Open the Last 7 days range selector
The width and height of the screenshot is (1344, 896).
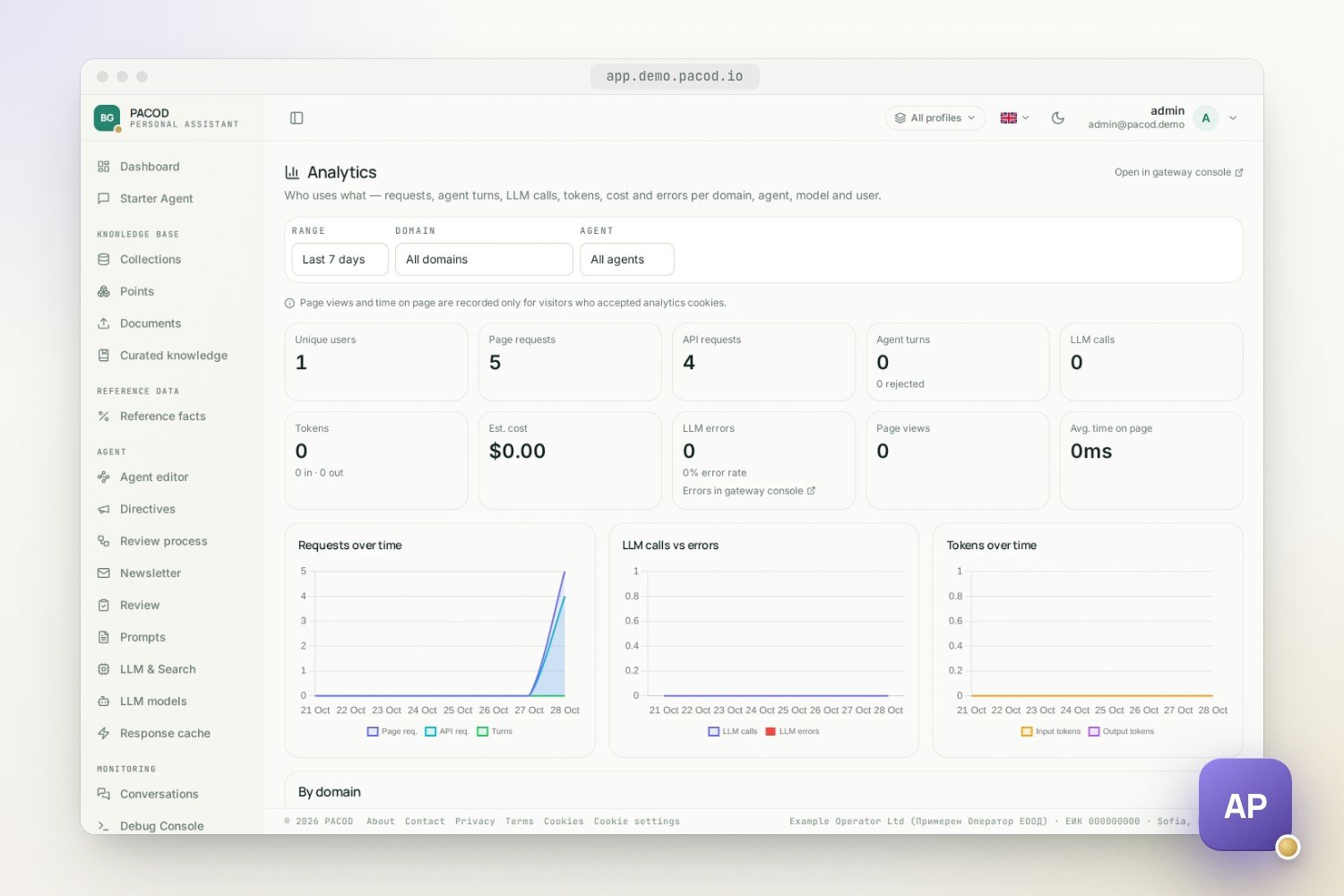click(x=340, y=260)
